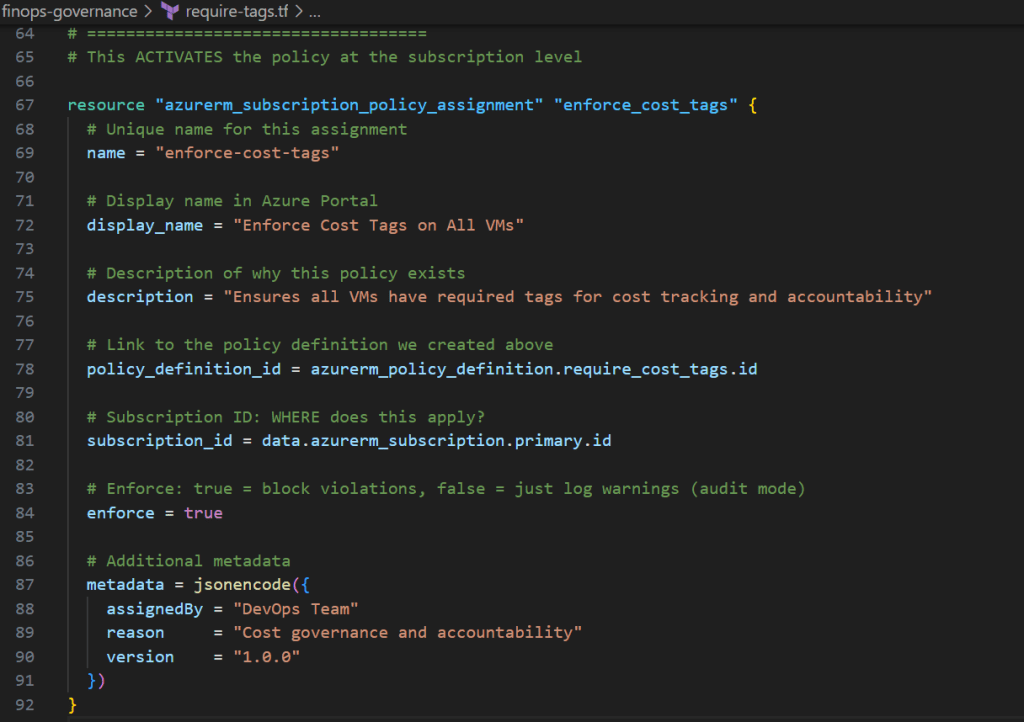Click the Terraform file icon in the breadcrumb
Viewport: 1024px width, 722px height.
click(x=170, y=12)
